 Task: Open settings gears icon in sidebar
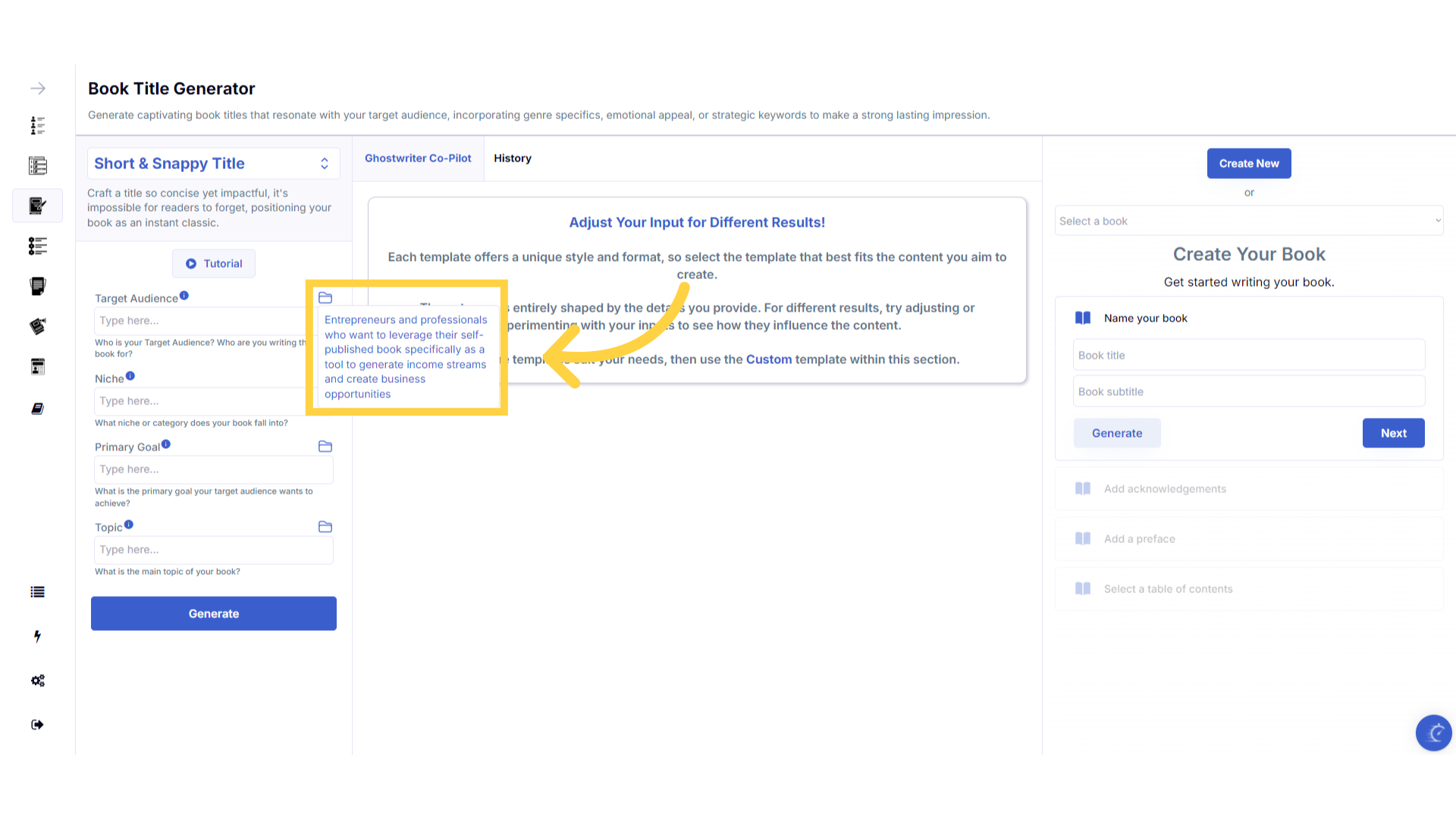click(37, 680)
